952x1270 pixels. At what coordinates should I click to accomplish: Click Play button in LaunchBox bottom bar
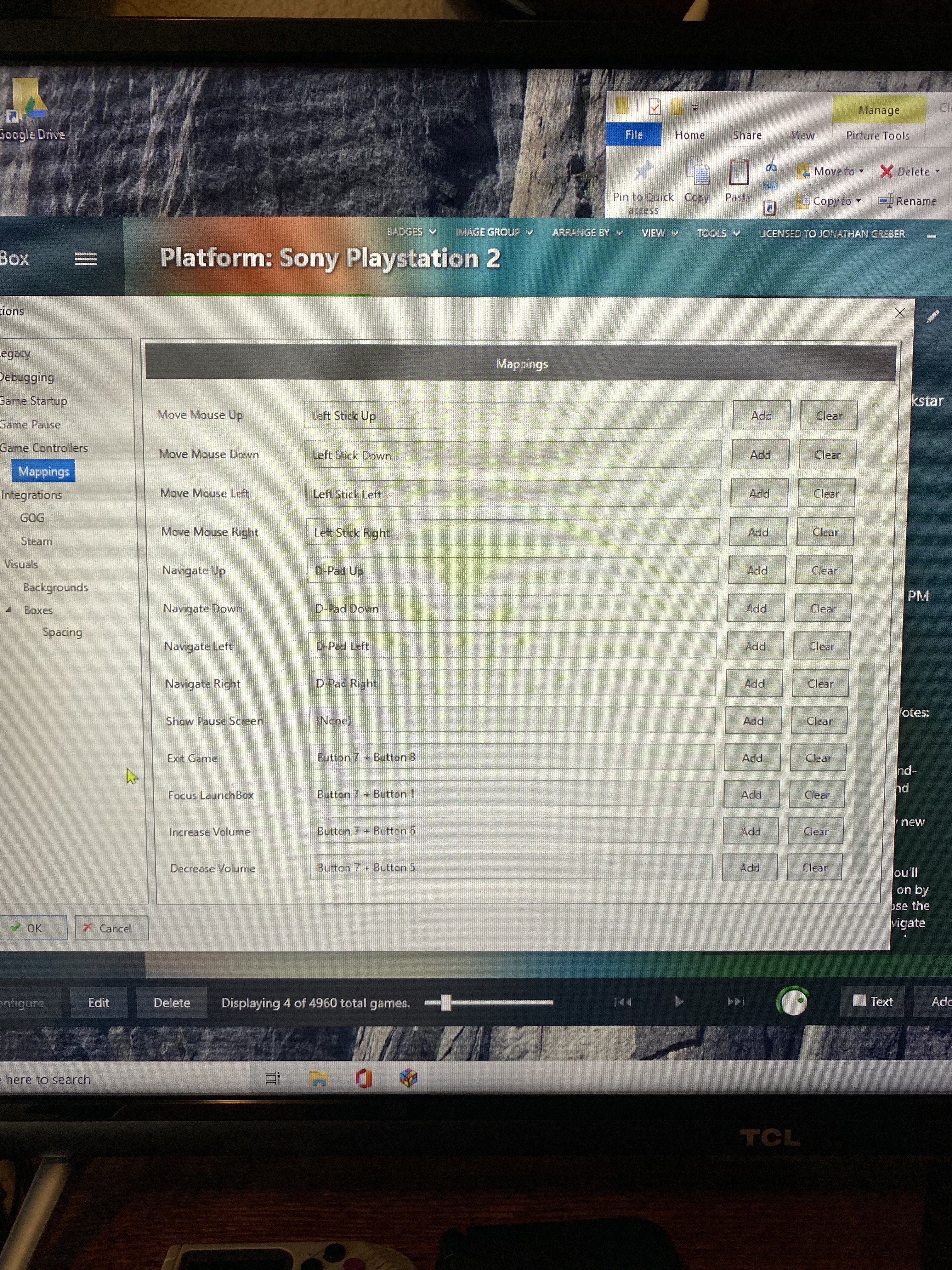click(679, 1002)
